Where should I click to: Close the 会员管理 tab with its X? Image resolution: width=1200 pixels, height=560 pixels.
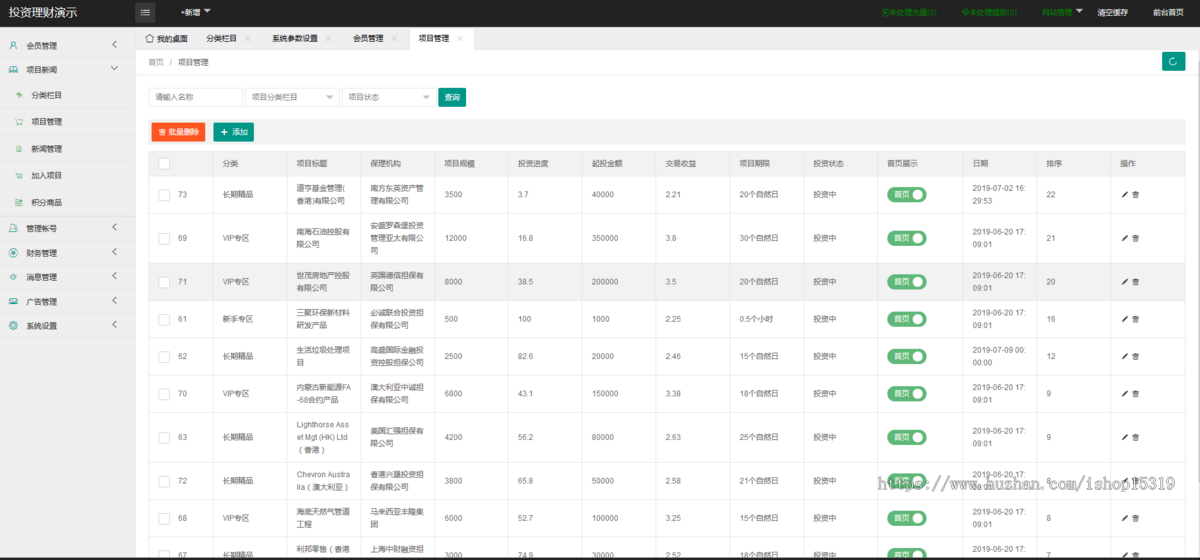(393, 38)
